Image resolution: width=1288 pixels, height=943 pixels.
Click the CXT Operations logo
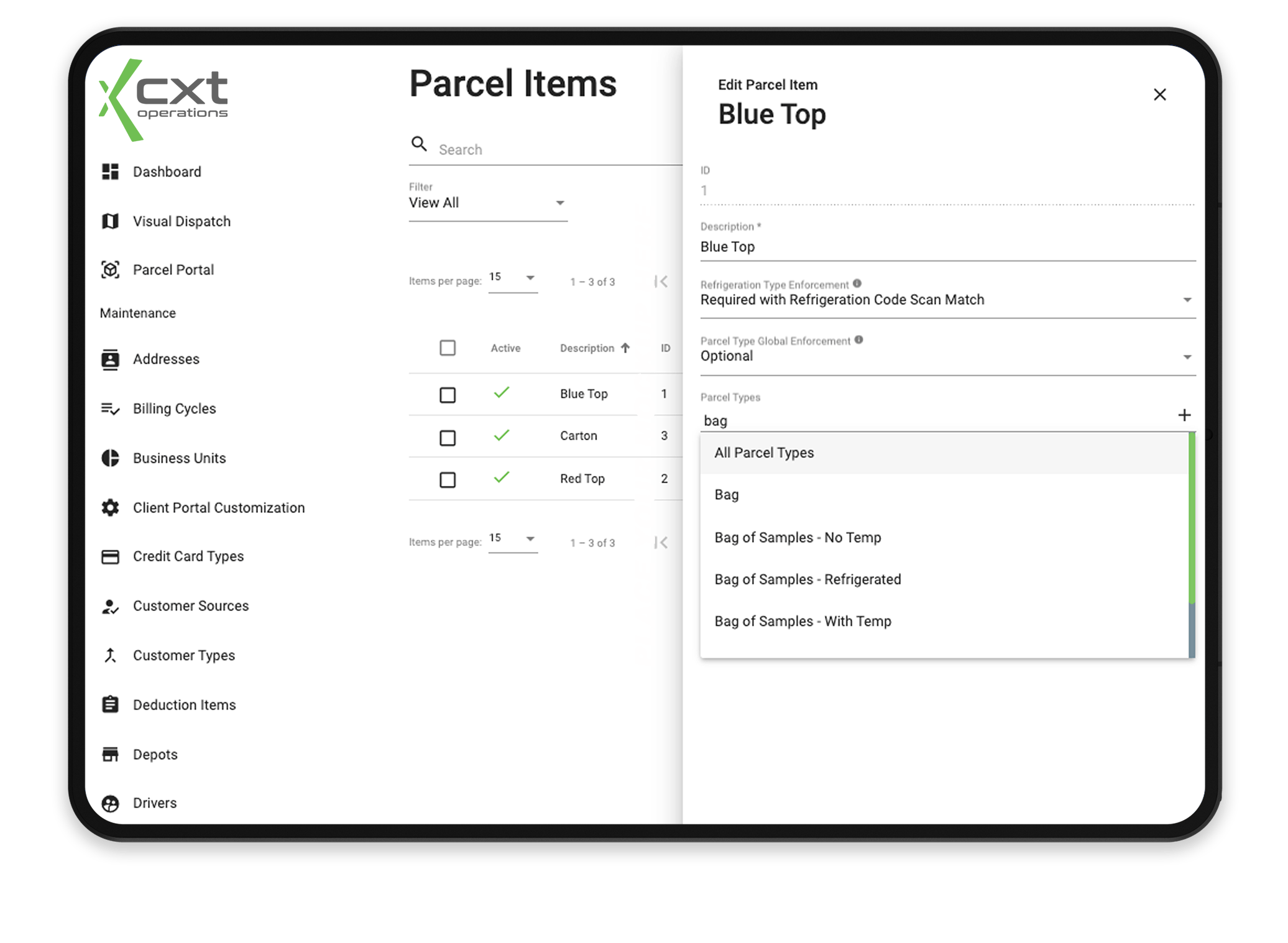163,99
